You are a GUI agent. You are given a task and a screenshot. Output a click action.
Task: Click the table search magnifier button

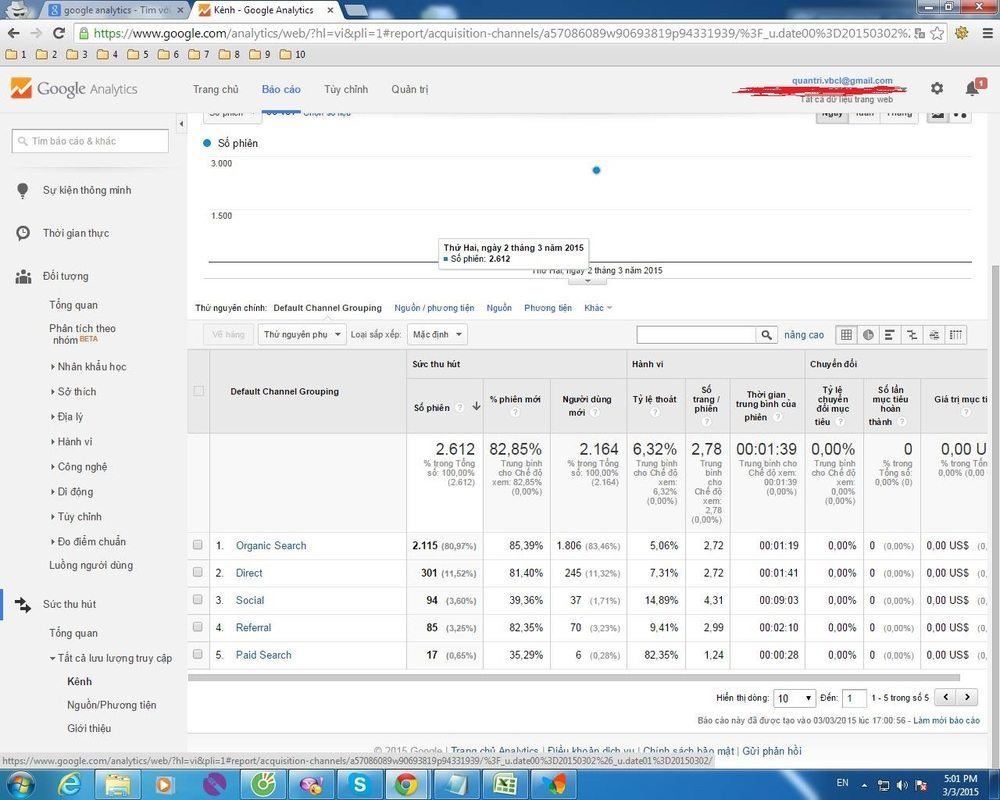(x=767, y=334)
